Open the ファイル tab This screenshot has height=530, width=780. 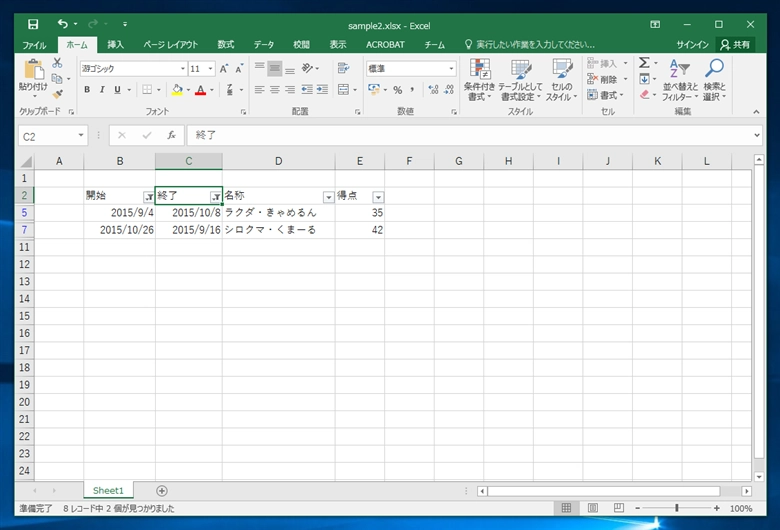click(x=34, y=45)
